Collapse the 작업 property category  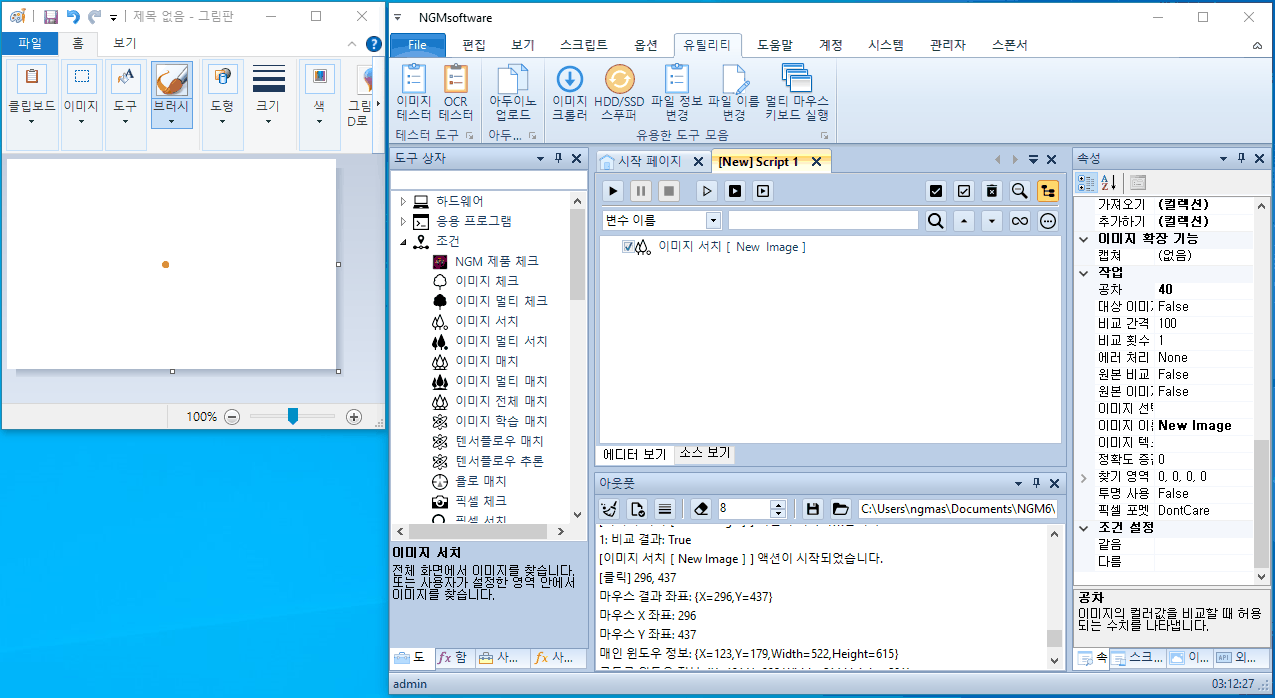point(1085,272)
